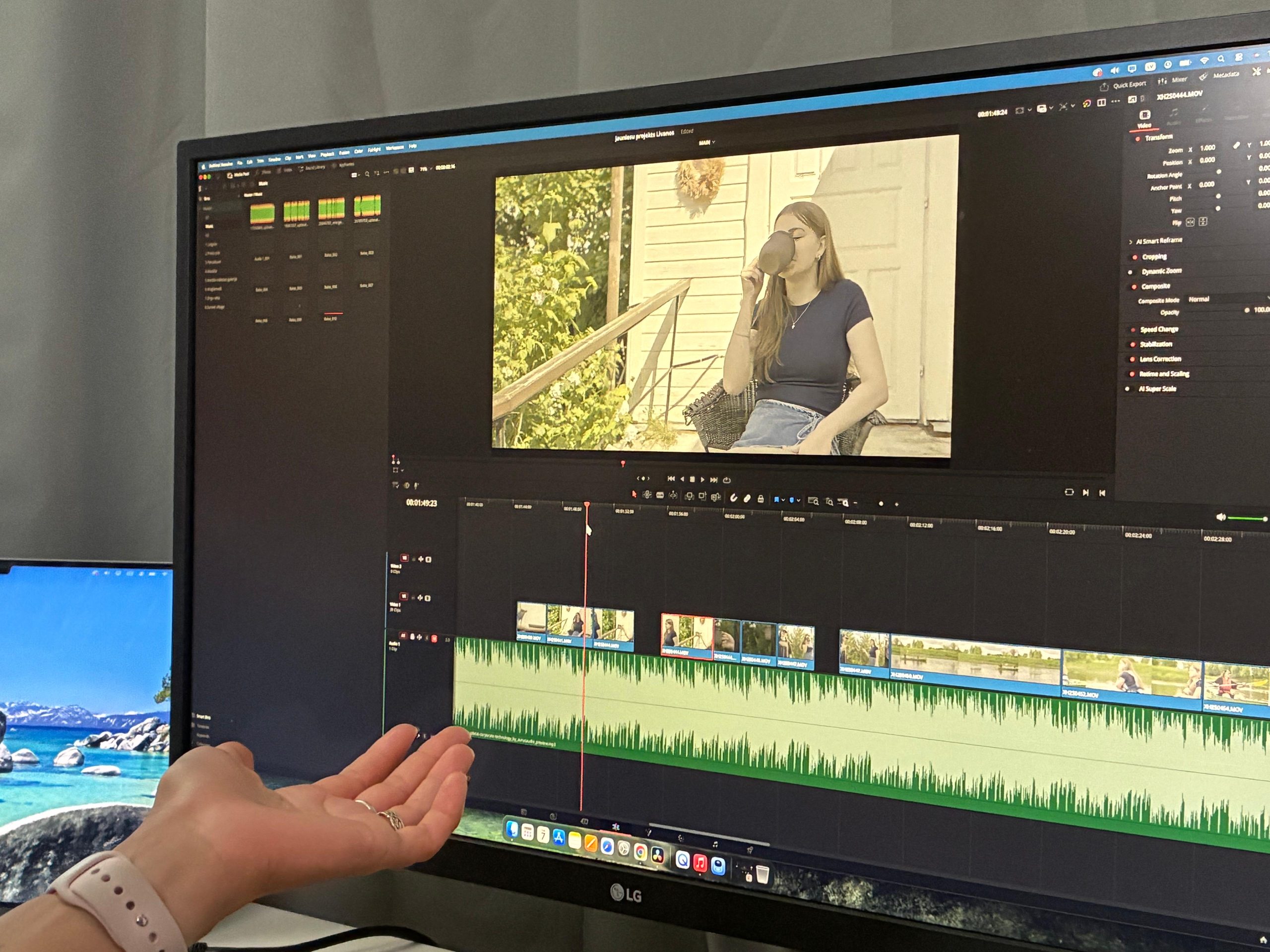Go to first frame transport button
This screenshot has width=1270, height=952.
[671, 479]
